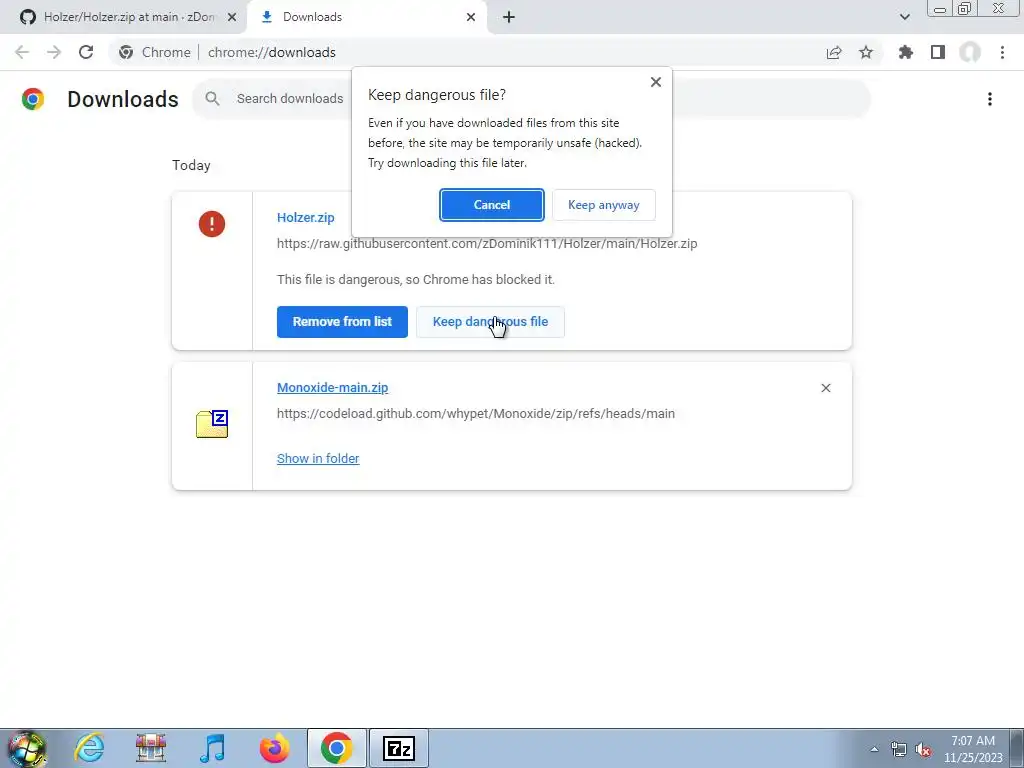Open the Extensions puzzle icon
Image resolution: width=1024 pixels, height=768 pixels.
click(906, 52)
